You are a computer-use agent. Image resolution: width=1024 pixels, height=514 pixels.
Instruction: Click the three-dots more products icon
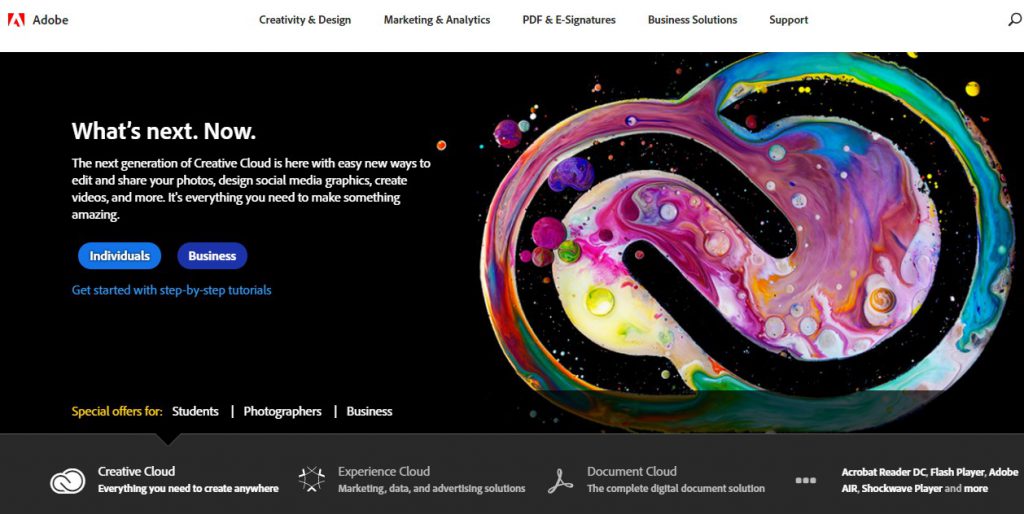(805, 480)
